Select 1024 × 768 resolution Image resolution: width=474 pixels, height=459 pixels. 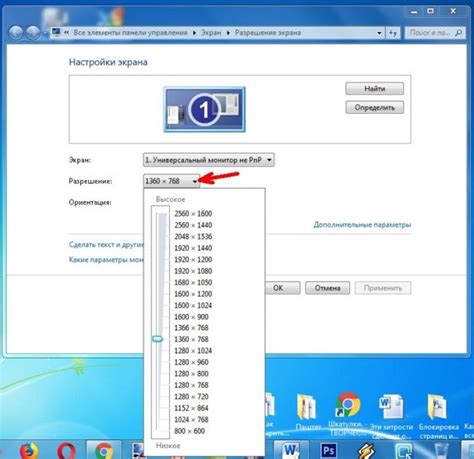point(191,419)
